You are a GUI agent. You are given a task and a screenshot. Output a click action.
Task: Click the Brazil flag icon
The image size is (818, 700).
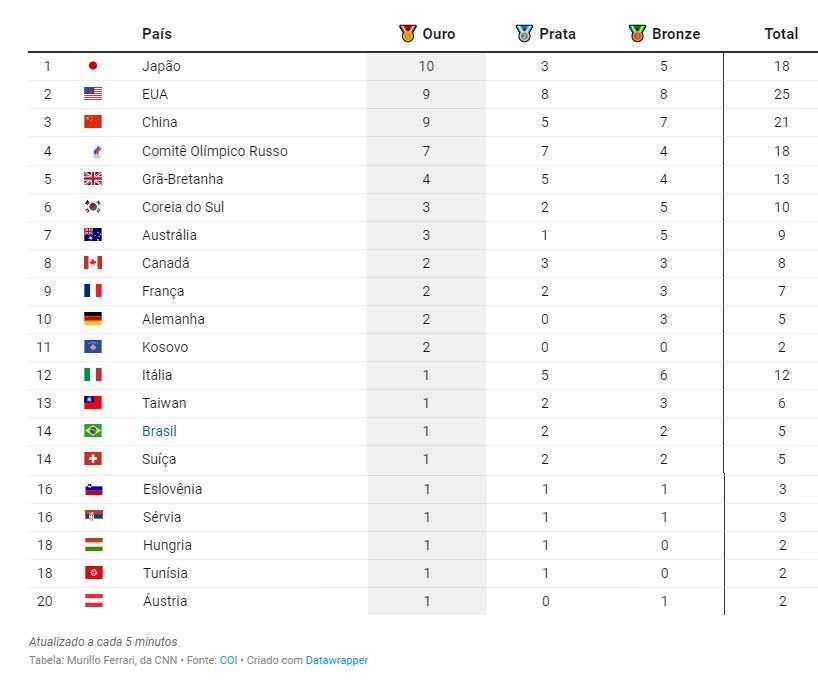pyautogui.click(x=93, y=431)
